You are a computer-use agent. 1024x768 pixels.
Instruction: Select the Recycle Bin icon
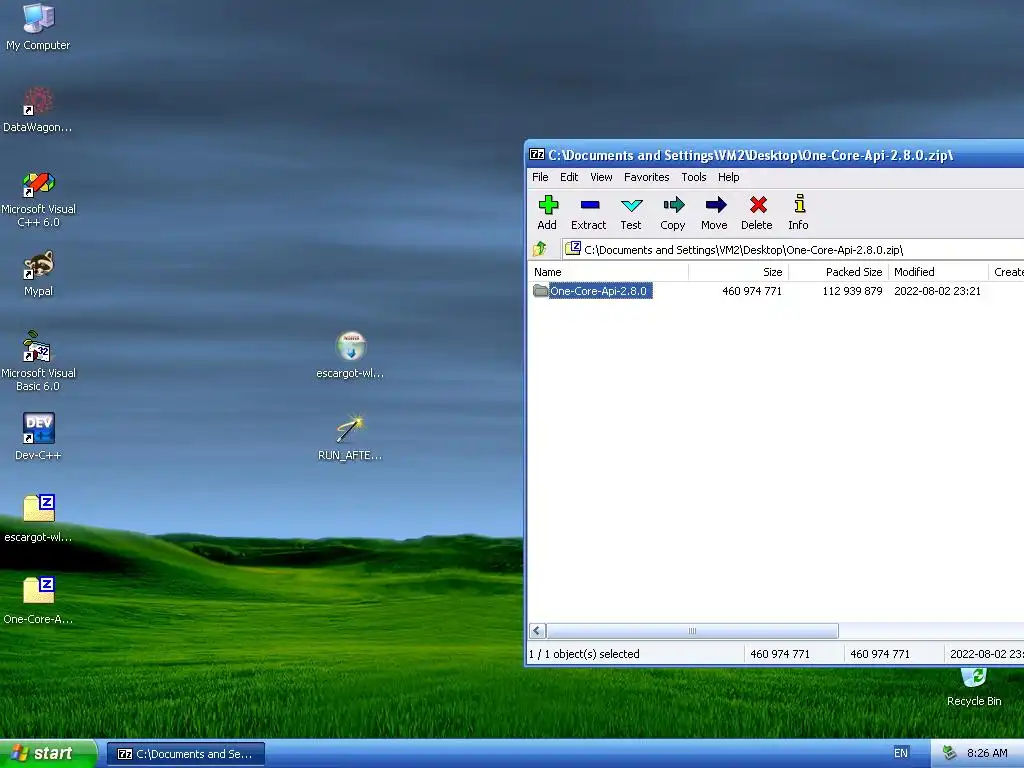click(974, 687)
